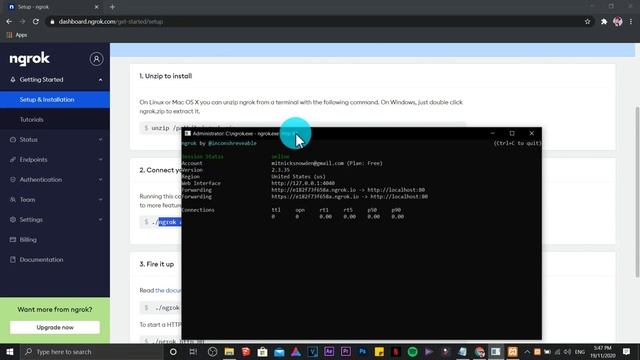Click the page vertical scrollbar
Viewport: 640px width, 360px height.
point(637,192)
